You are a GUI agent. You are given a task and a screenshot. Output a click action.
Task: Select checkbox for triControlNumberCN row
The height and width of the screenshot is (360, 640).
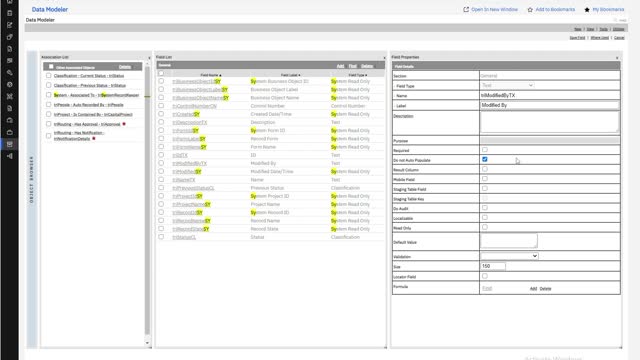[161, 105]
